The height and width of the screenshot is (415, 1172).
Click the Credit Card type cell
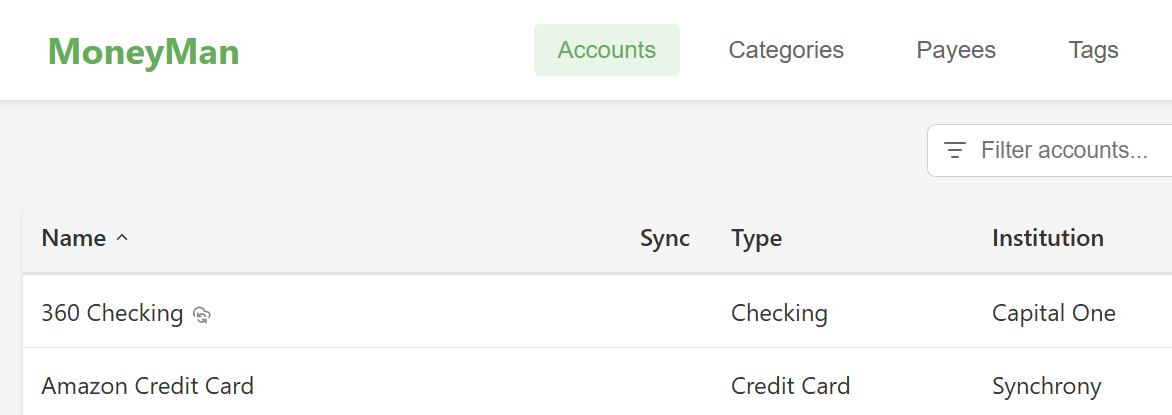(790, 385)
